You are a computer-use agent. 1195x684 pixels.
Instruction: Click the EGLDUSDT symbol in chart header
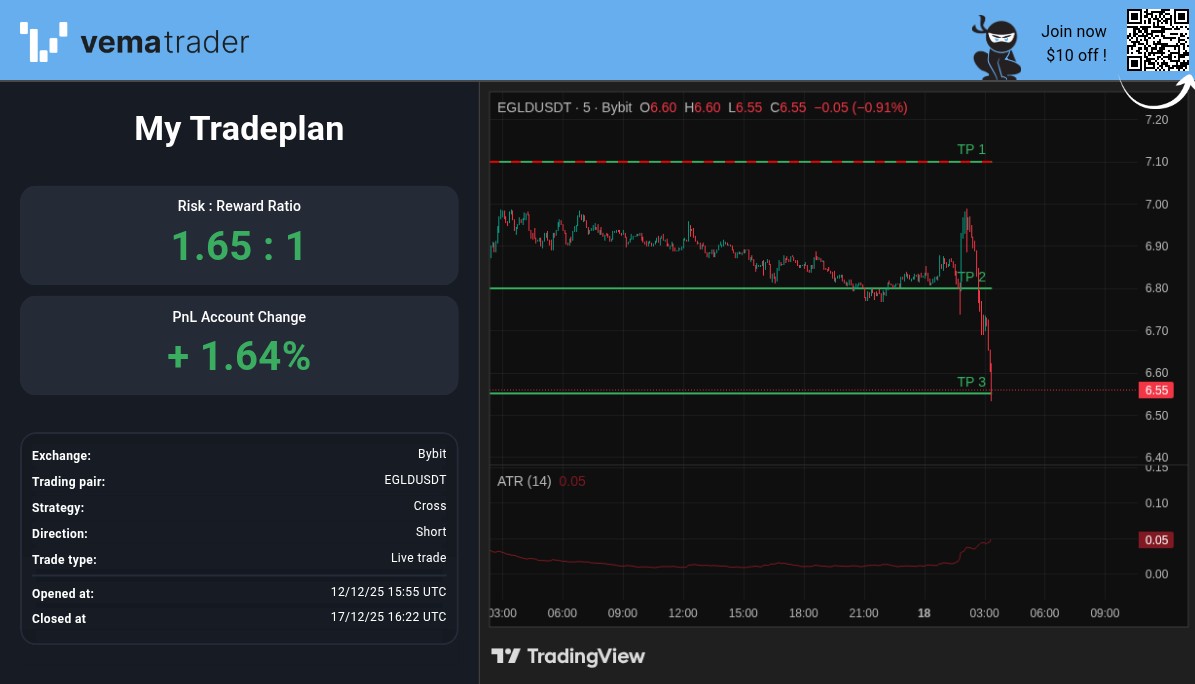click(x=532, y=107)
